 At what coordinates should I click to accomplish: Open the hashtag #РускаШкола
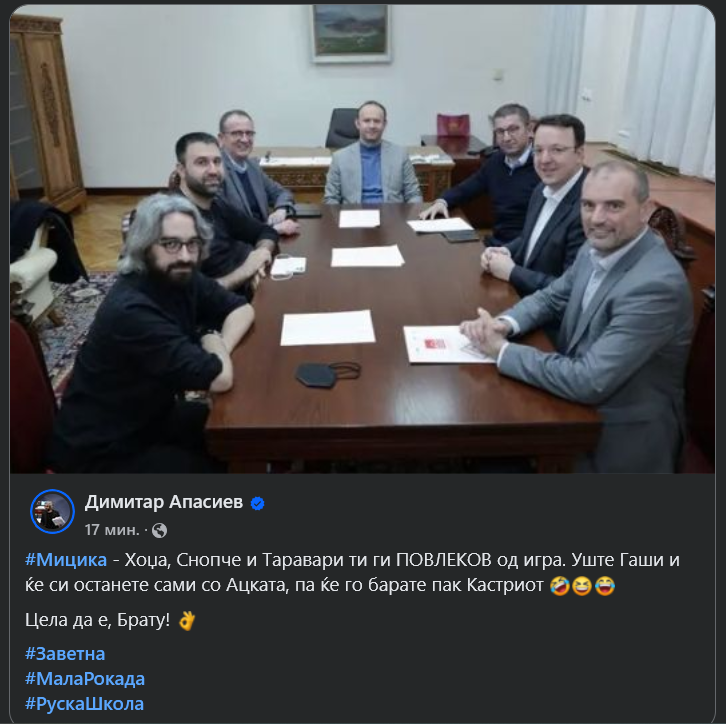84,704
